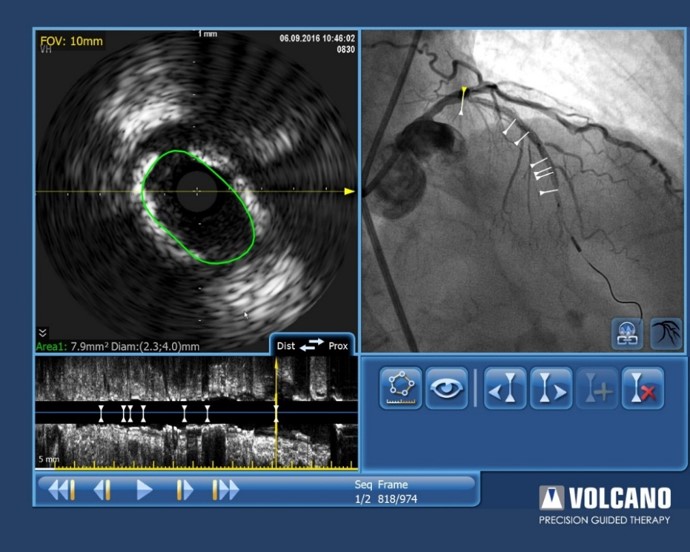Click the yellow frame cursor in longitudinal view

(x=276, y=412)
